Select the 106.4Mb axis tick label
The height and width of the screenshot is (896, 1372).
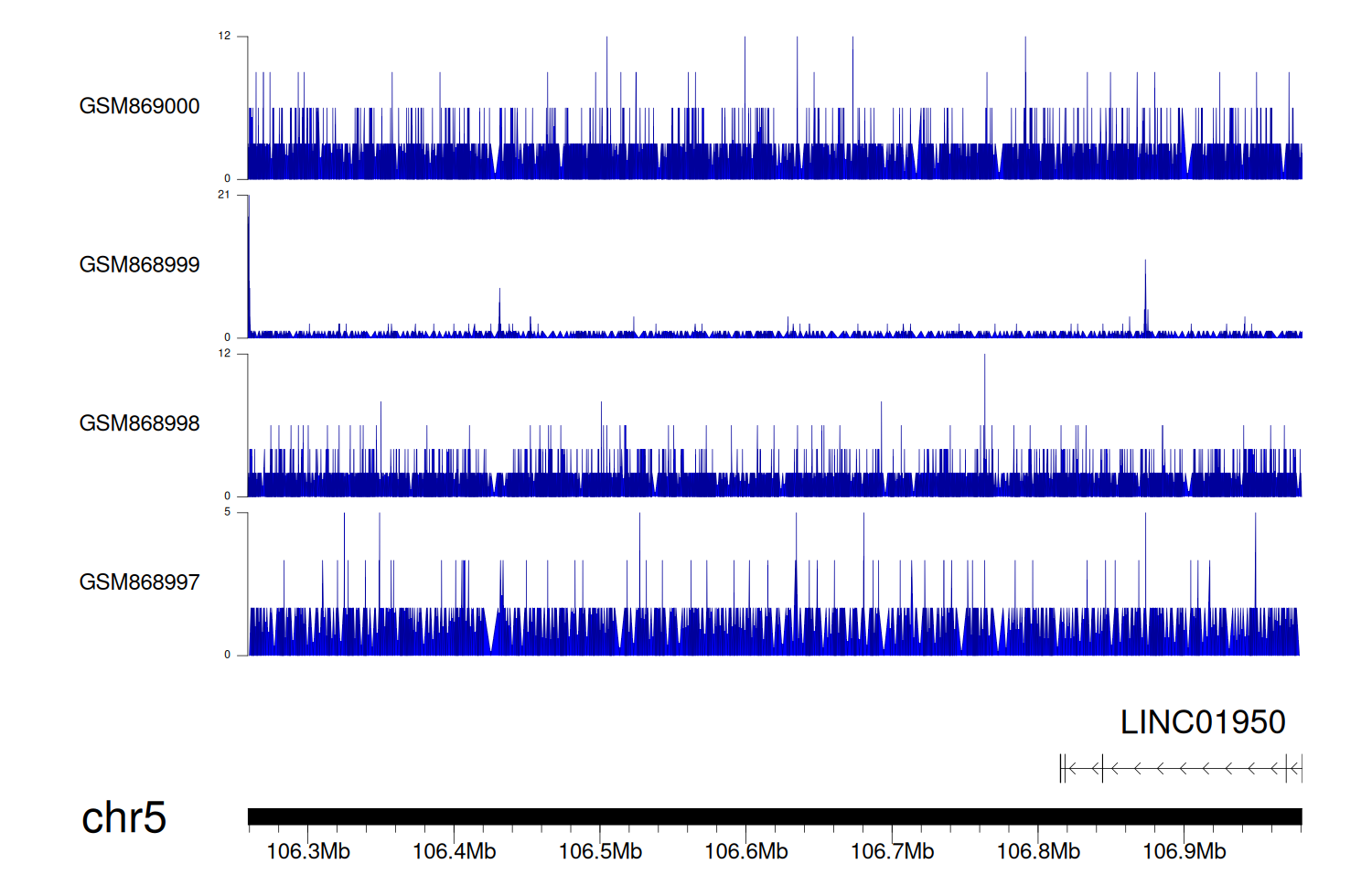click(454, 852)
